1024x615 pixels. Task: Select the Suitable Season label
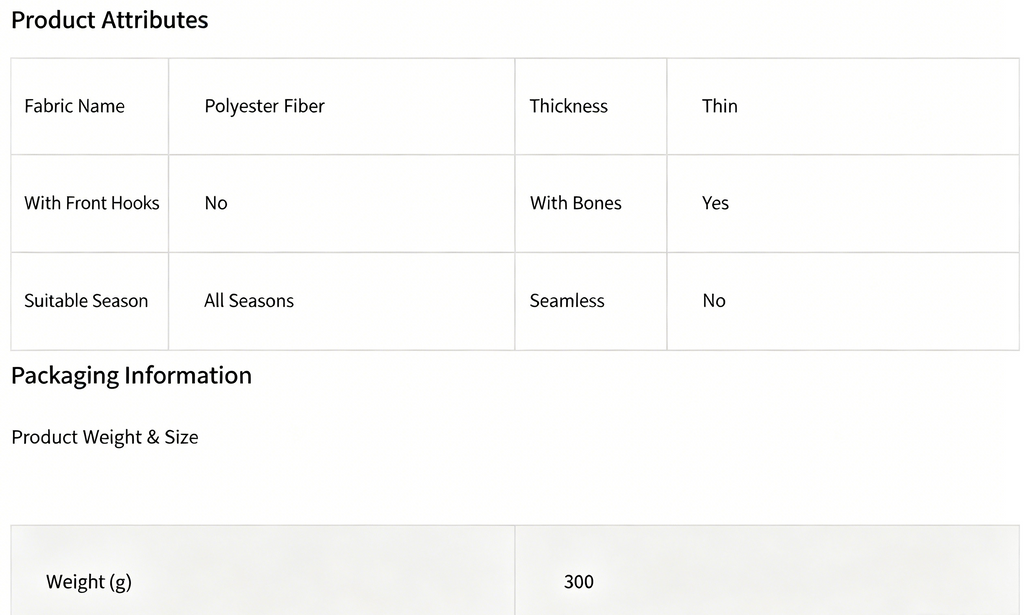click(x=86, y=300)
